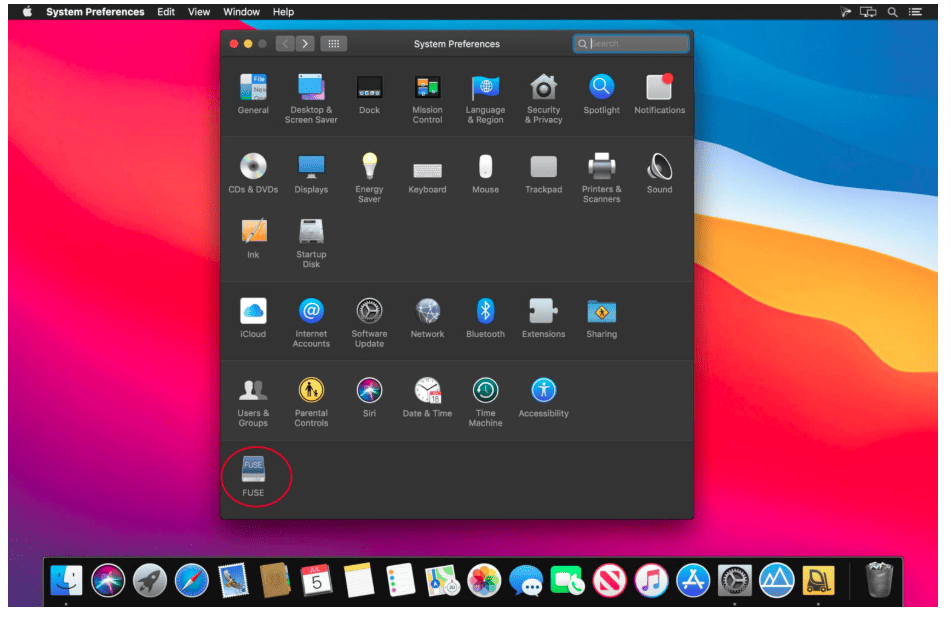Image resolution: width=951 pixels, height=618 pixels.
Task: Open the Edit menu
Action: [x=166, y=12]
